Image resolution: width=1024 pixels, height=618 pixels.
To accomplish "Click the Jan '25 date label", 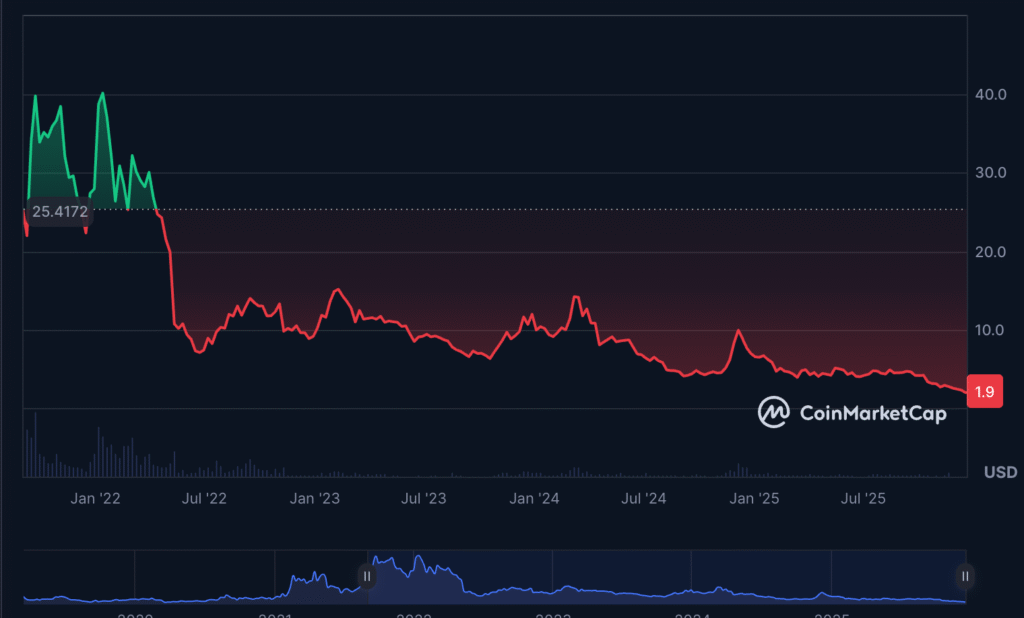I will pos(754,498).
